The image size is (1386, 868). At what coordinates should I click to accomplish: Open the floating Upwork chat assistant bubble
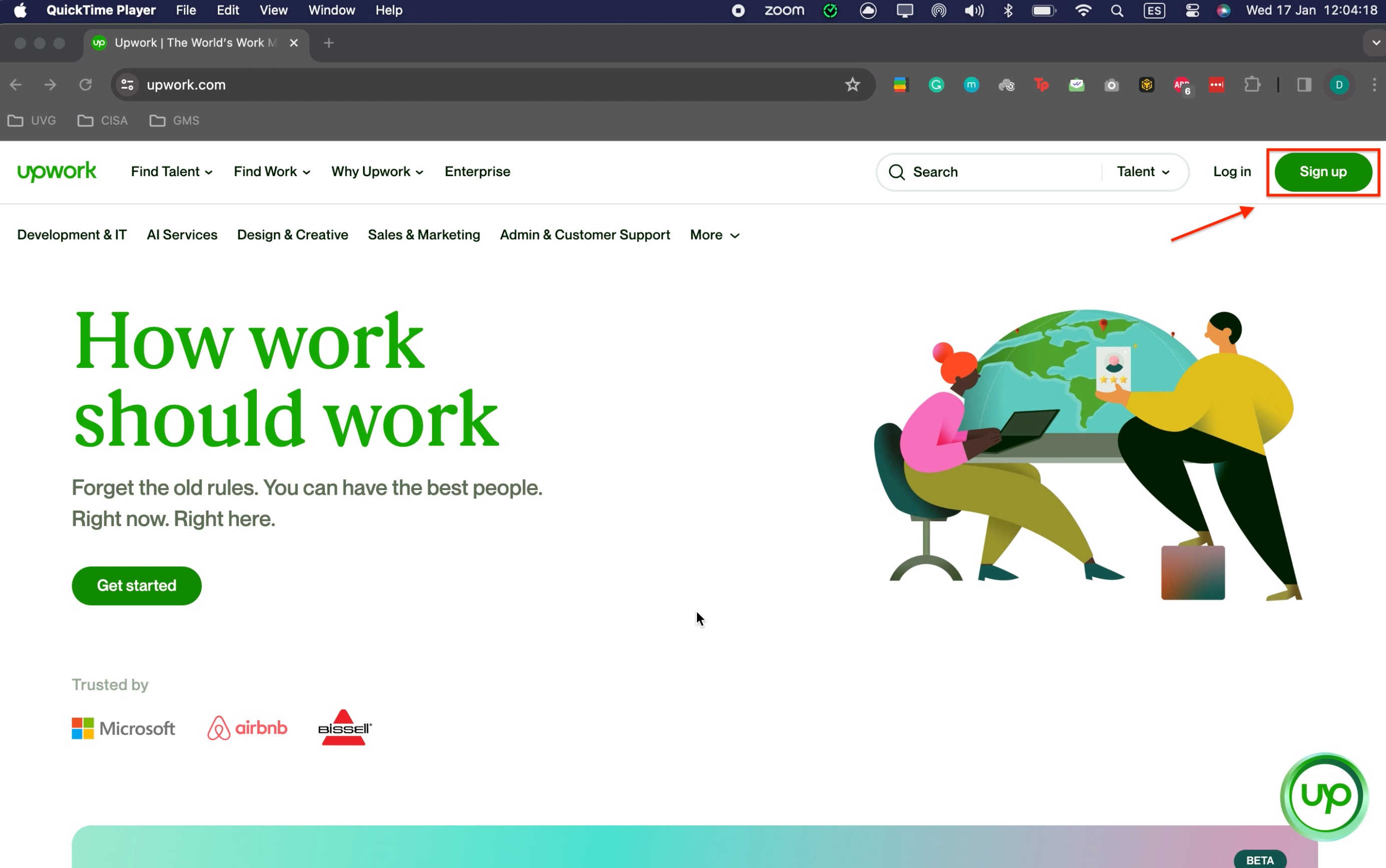click(x=1324, y=796)
